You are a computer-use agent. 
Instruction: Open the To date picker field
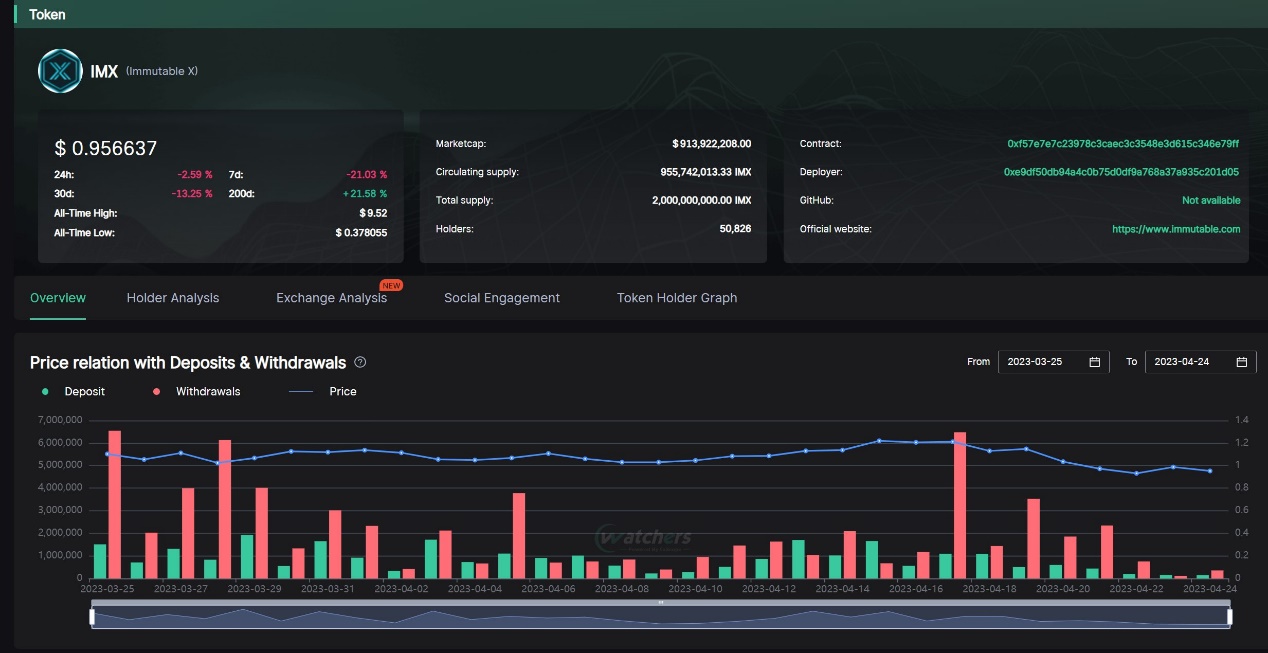coord(1192,362)
